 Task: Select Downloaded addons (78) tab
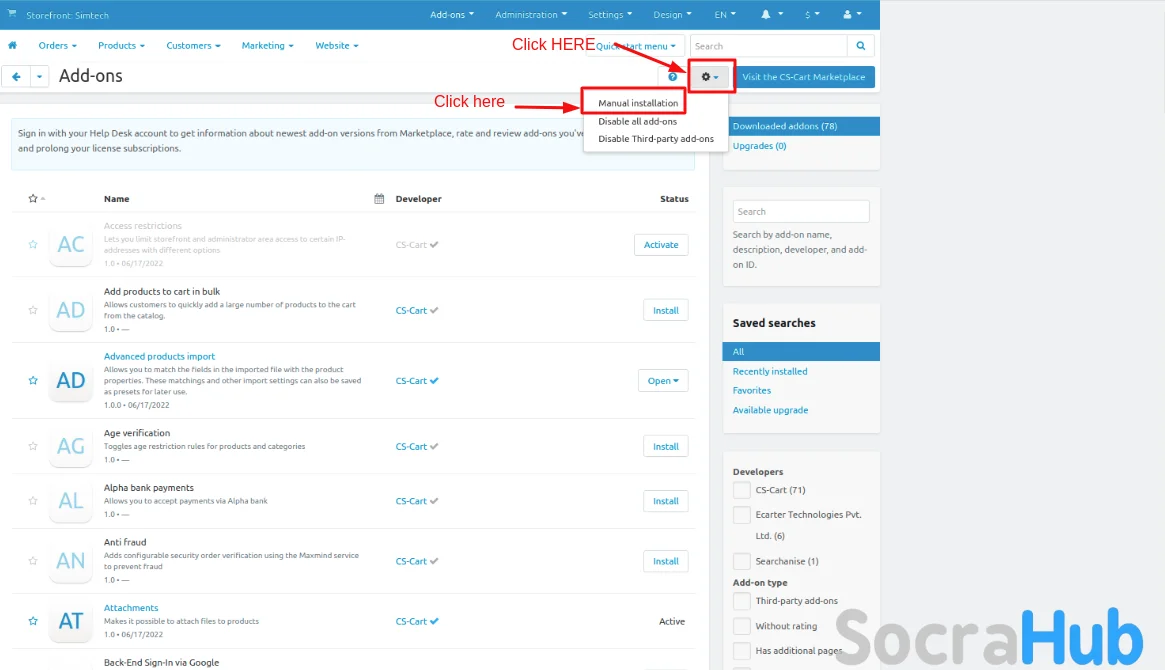click(x=801, y=126)
